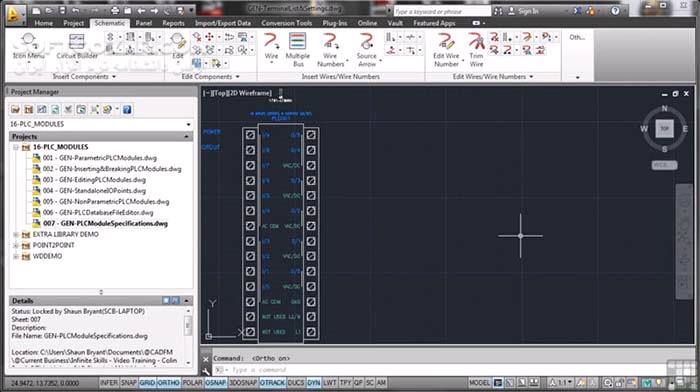
Task: Click the Edit component tool
Action: 178,46
